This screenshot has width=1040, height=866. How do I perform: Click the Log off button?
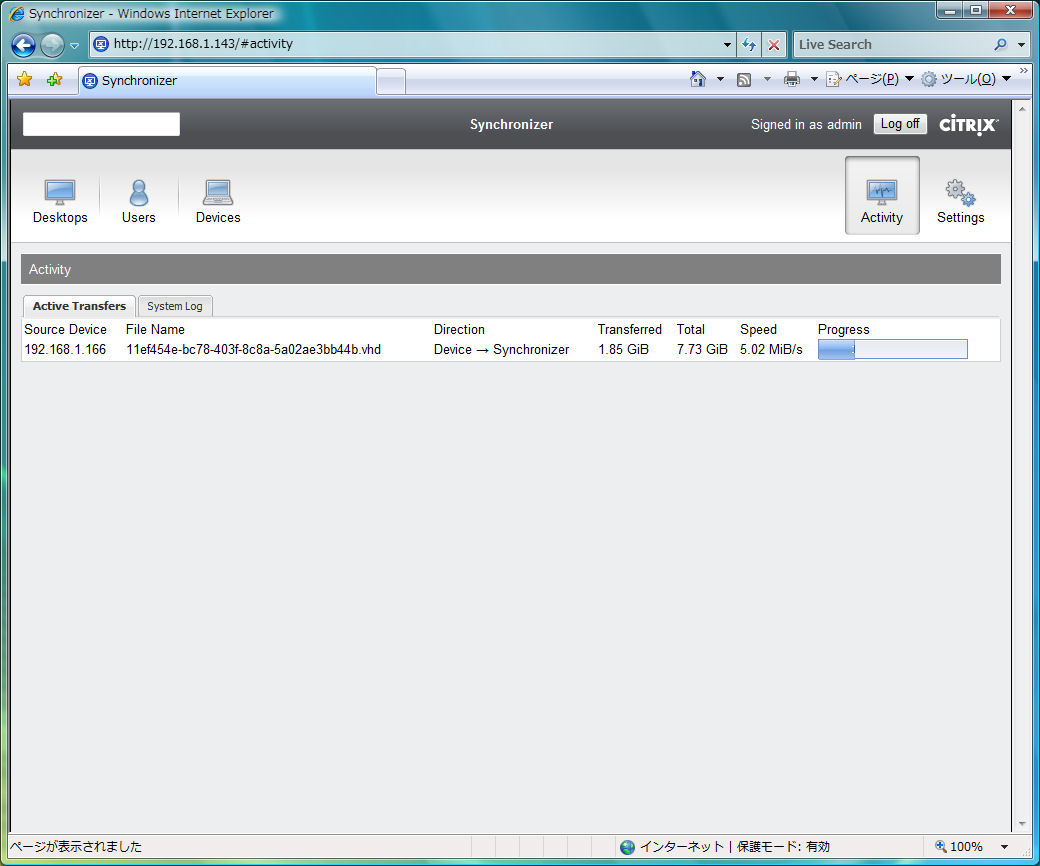point(899,124)
